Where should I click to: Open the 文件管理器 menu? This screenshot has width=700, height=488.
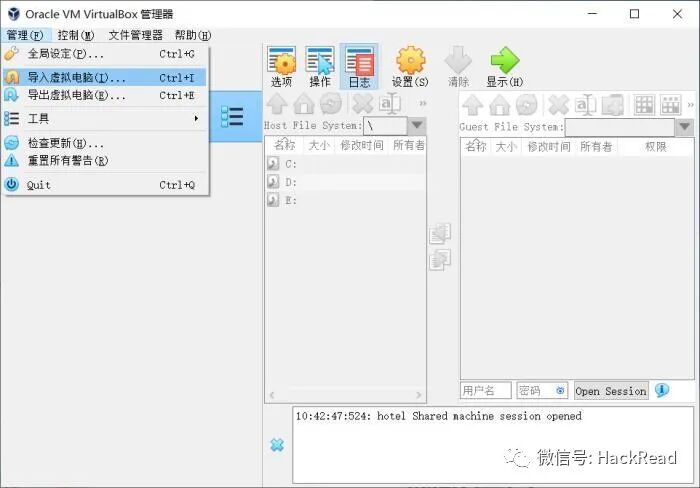click(136, 35)
